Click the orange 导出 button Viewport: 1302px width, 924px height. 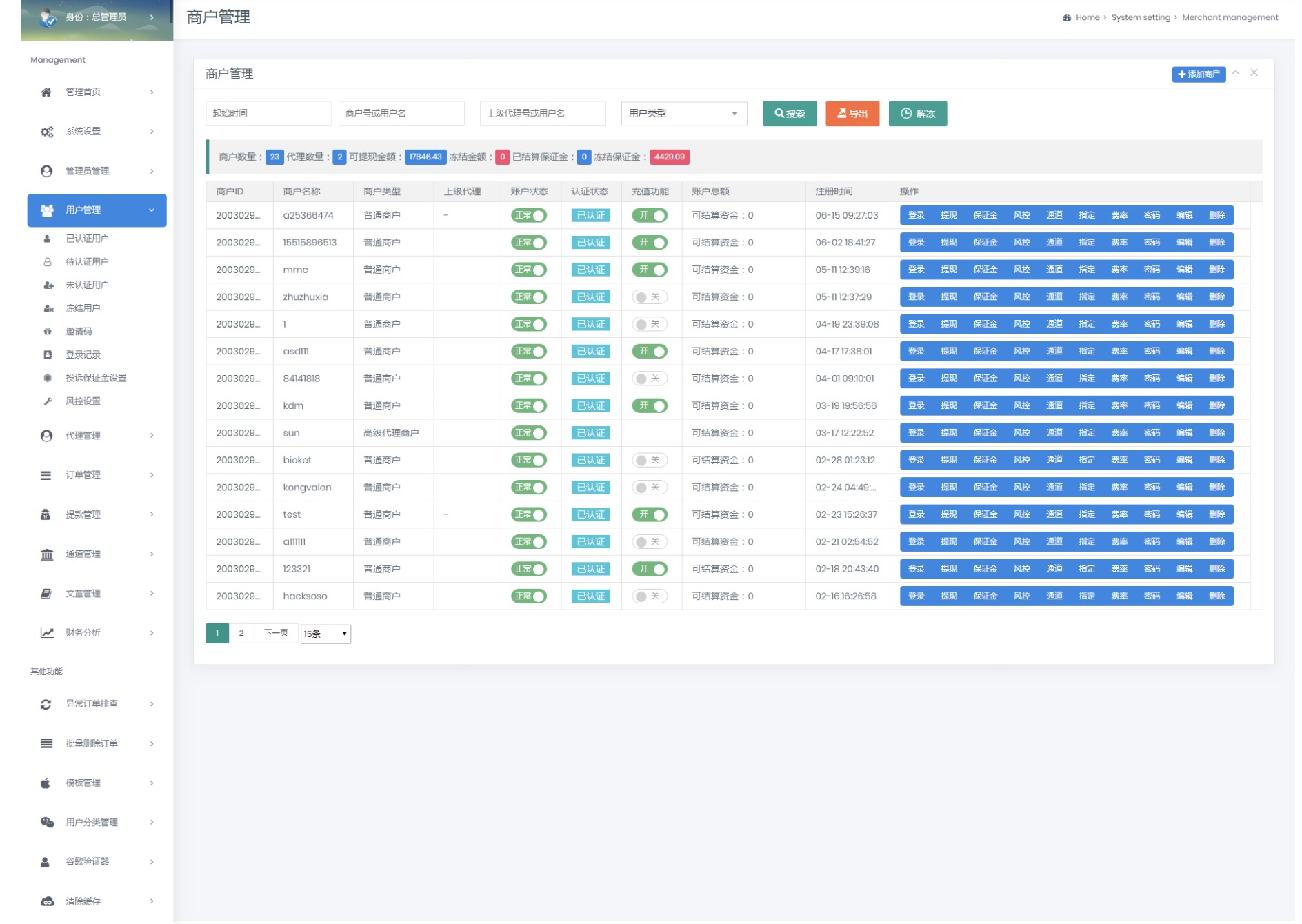pyautogui.click(x=852, y=114)
